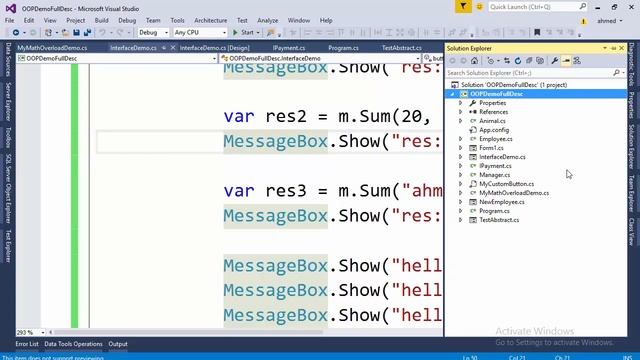640x360 pixels.
Task: Expand the Properties node
Action: coord(460,103)
